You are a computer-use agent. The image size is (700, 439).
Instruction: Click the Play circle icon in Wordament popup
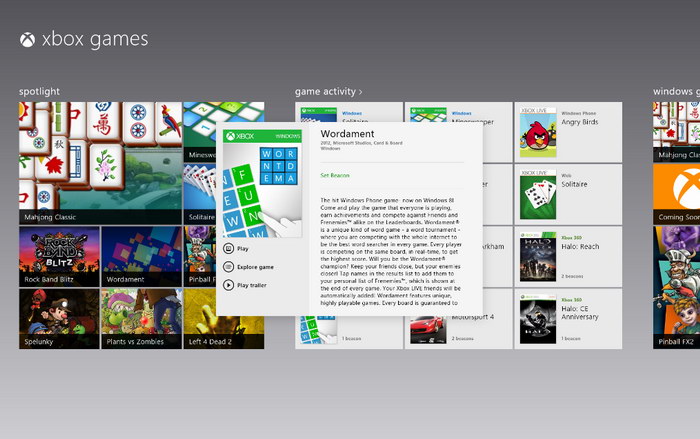229,248
